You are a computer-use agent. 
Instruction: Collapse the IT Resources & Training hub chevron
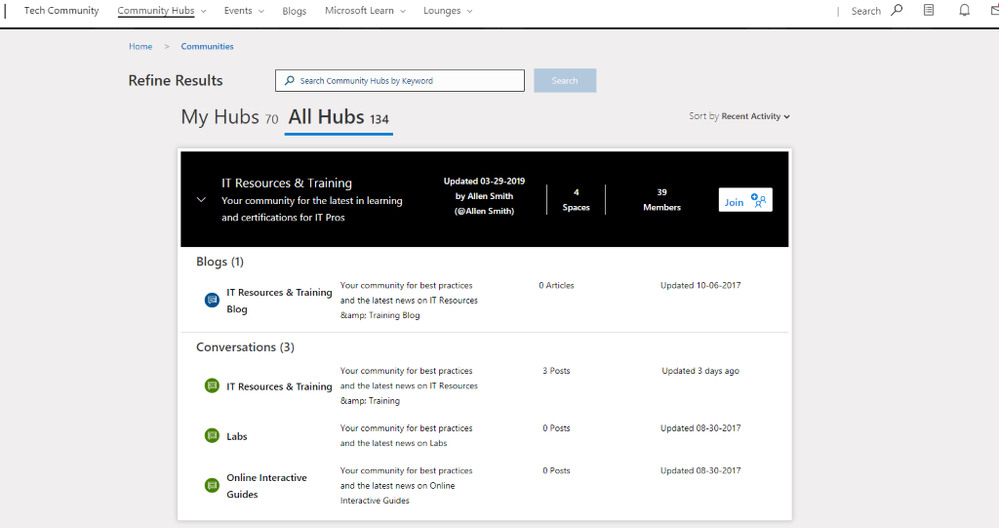[201, 199]
